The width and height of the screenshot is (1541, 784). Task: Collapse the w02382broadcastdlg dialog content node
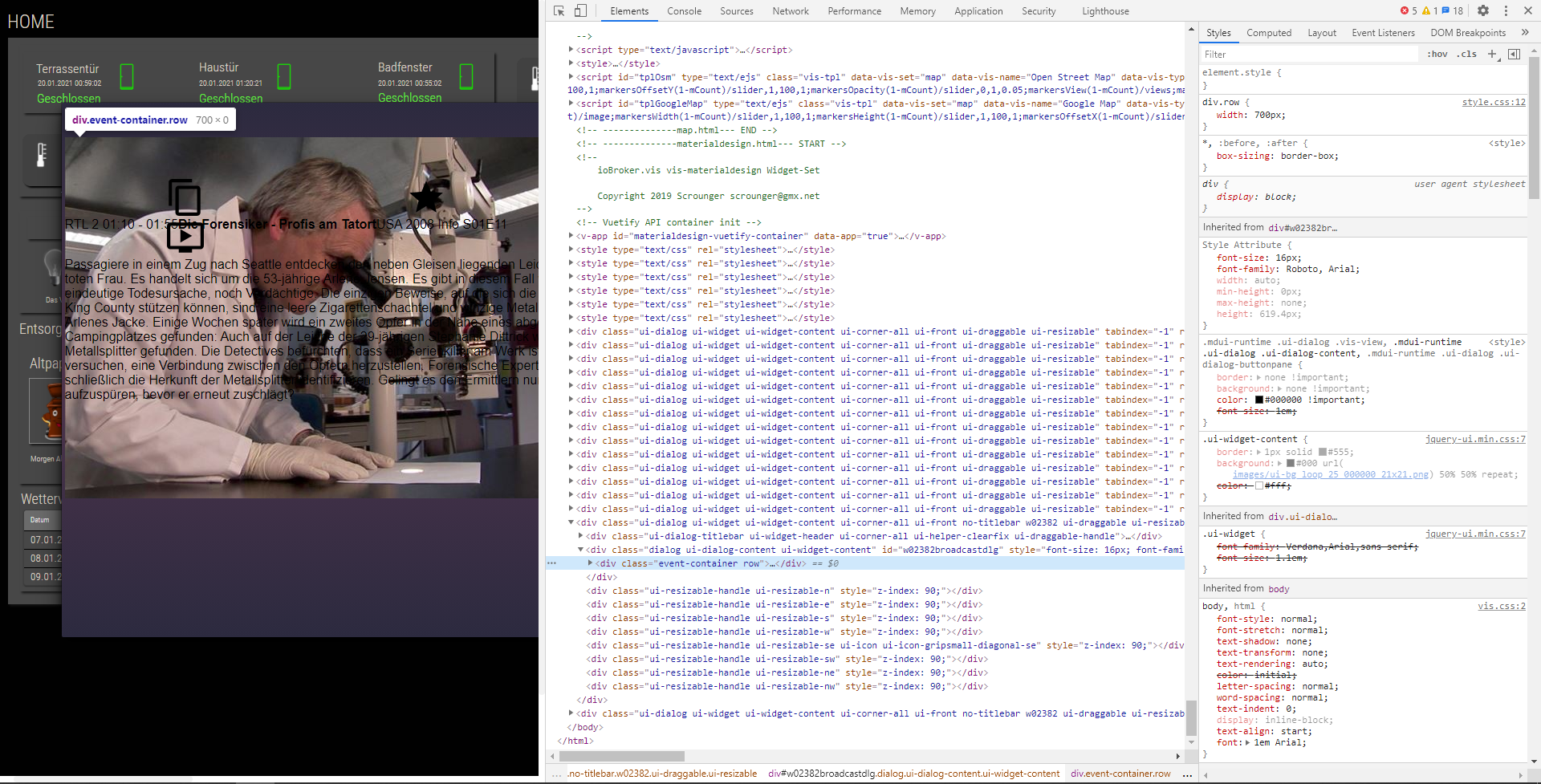581,550
